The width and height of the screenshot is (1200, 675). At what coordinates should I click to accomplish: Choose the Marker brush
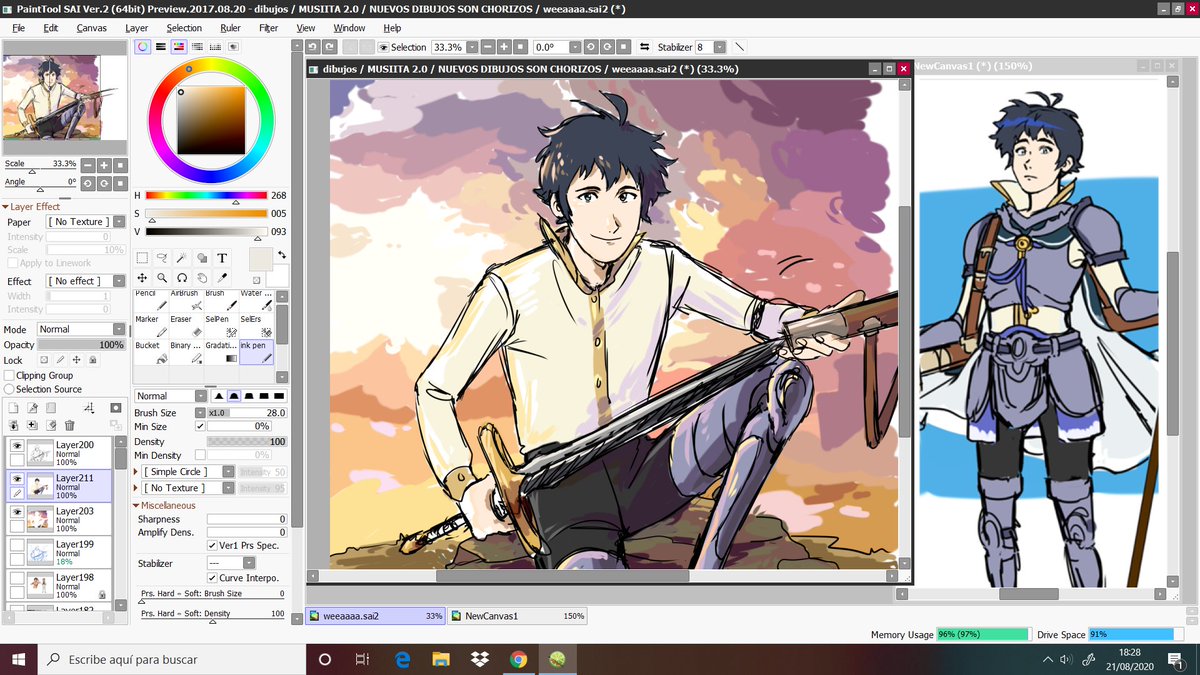151,326
